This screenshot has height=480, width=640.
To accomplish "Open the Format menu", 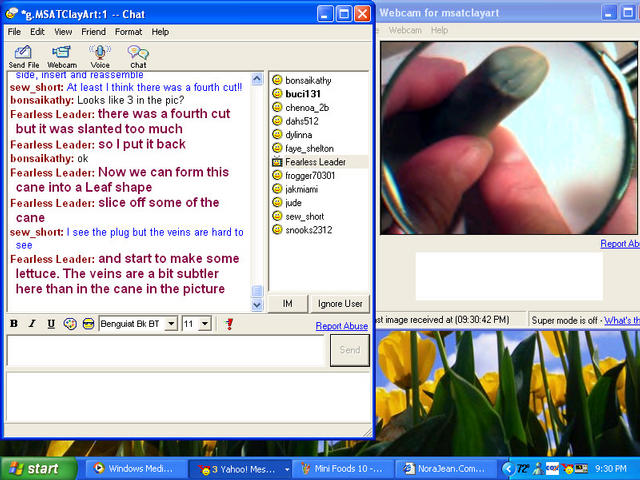I will click(x=128, y=32).
